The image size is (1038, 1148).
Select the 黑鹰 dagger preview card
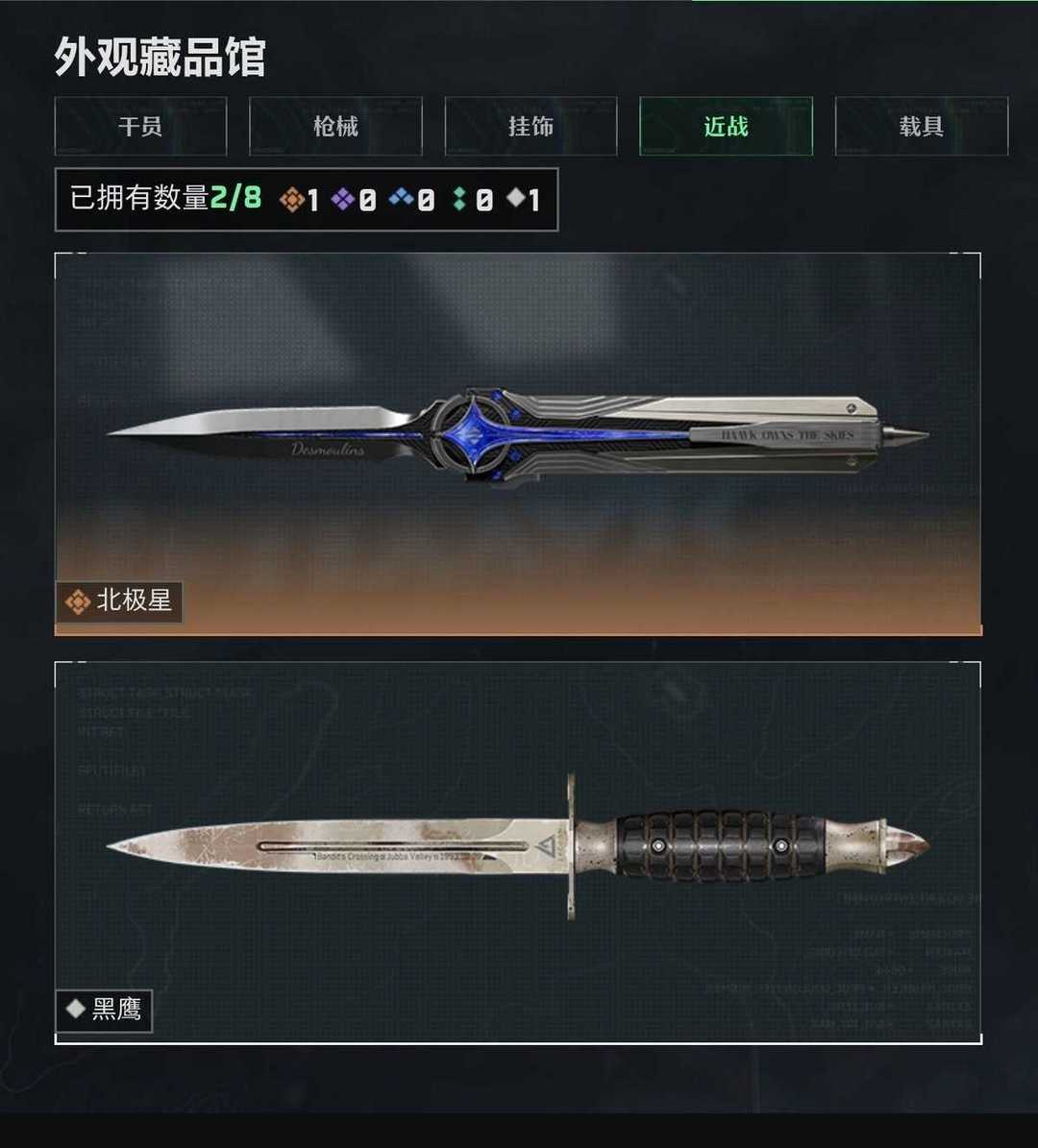(x=519, y=853)
